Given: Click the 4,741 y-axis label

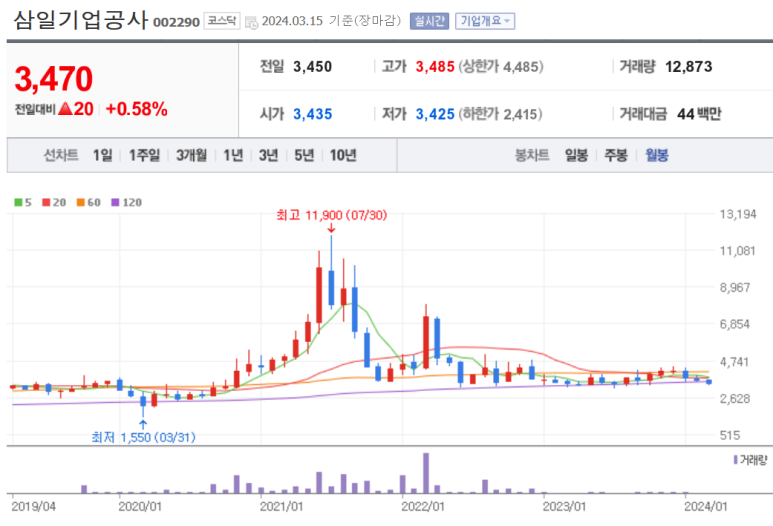Looking at the screenshot, I should [x=735, y=362].
